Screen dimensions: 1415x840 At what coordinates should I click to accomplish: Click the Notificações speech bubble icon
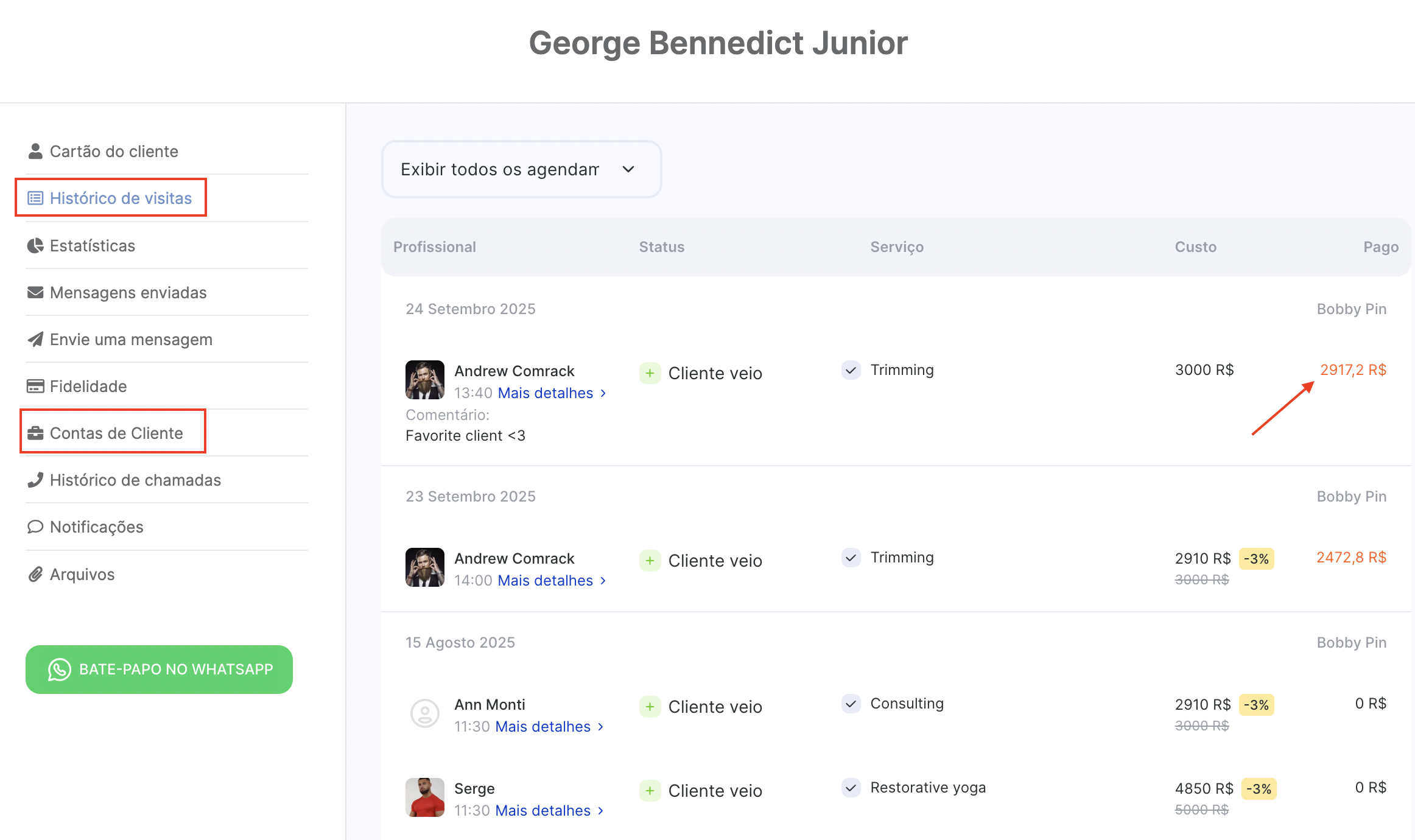point(35,527)
